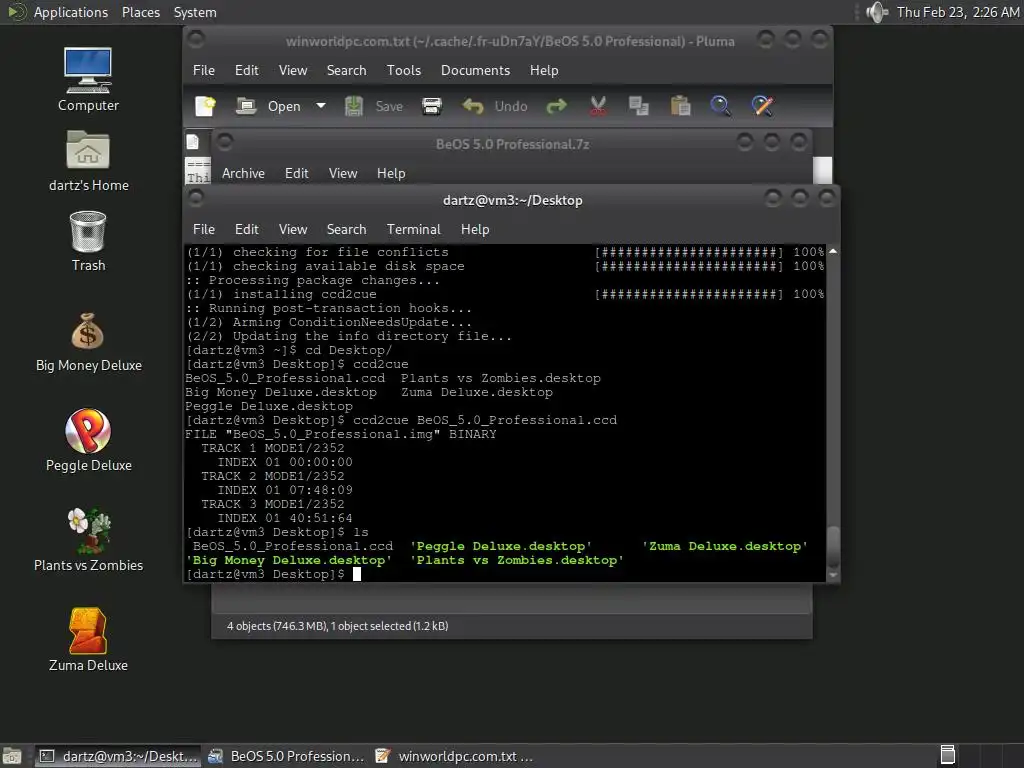
Task: Click the Cut scissors icon in Pluma
Action: click(x=598, y=106)
